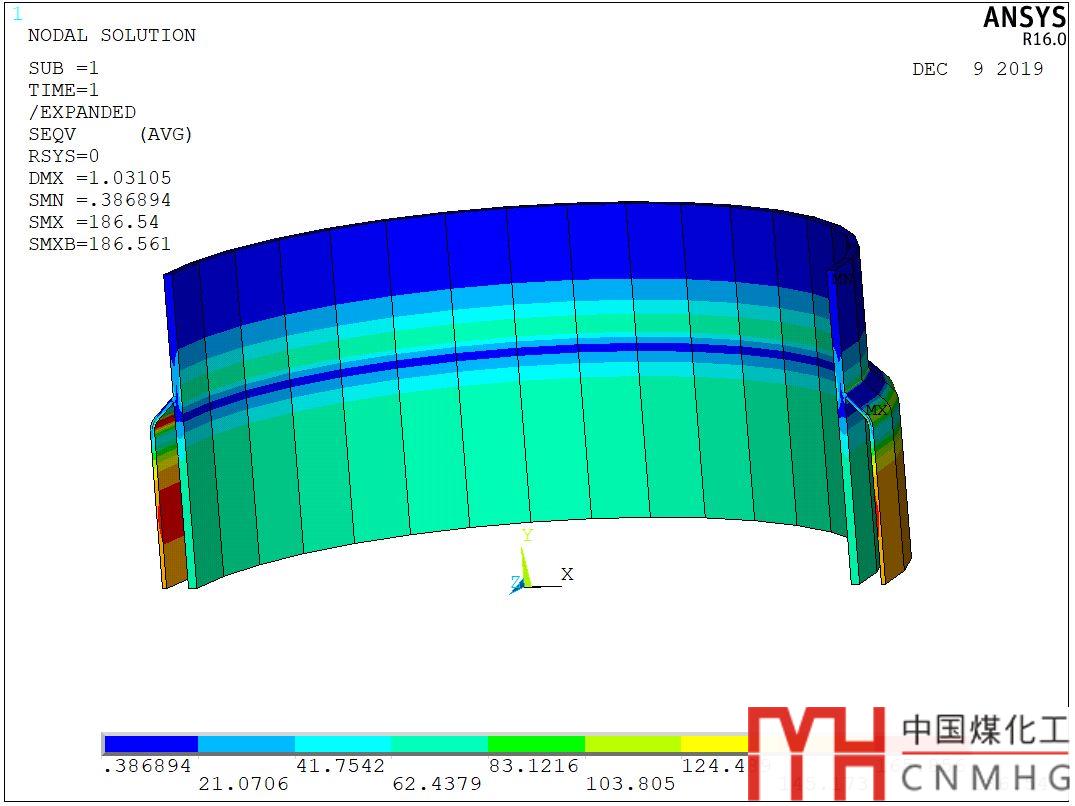Click the MX maximum stress marker
The image size is (1075, 806).
(877, 410)
